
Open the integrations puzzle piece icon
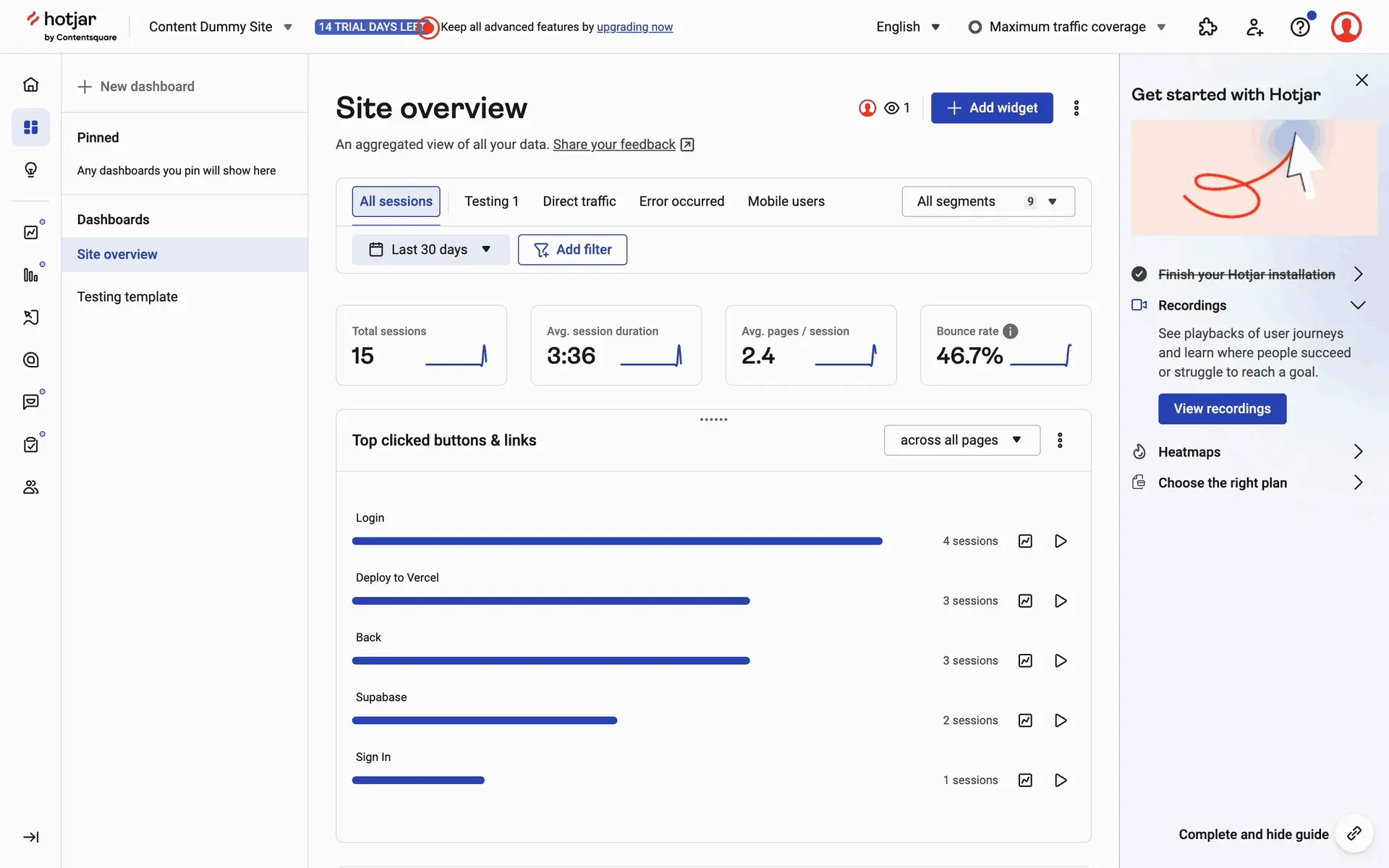point(1207,27)
